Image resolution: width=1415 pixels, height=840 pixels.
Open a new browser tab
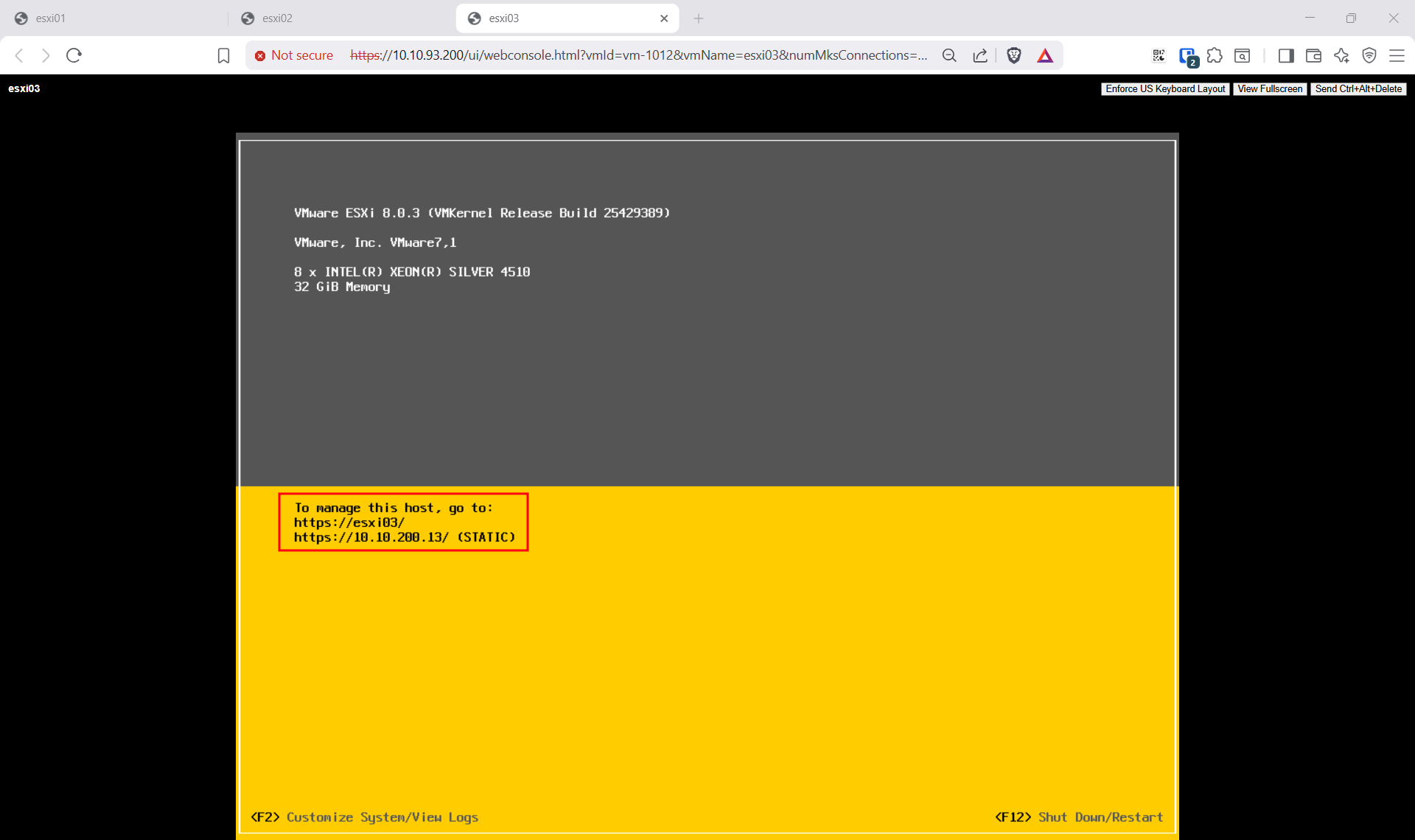tap(699, 18)
